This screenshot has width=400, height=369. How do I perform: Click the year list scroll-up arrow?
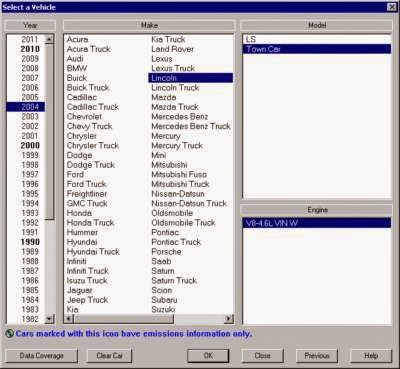[x=49, y=39]
